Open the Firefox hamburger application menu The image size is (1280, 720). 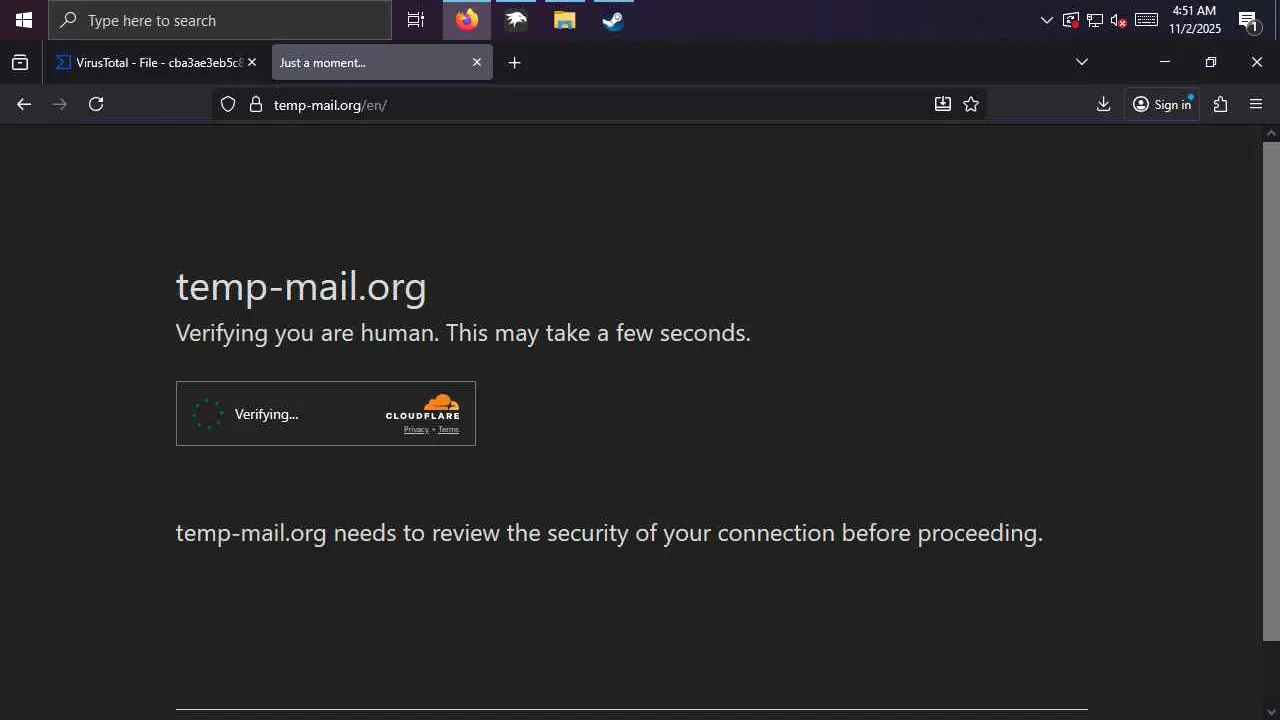click(x=1256, y=104)
